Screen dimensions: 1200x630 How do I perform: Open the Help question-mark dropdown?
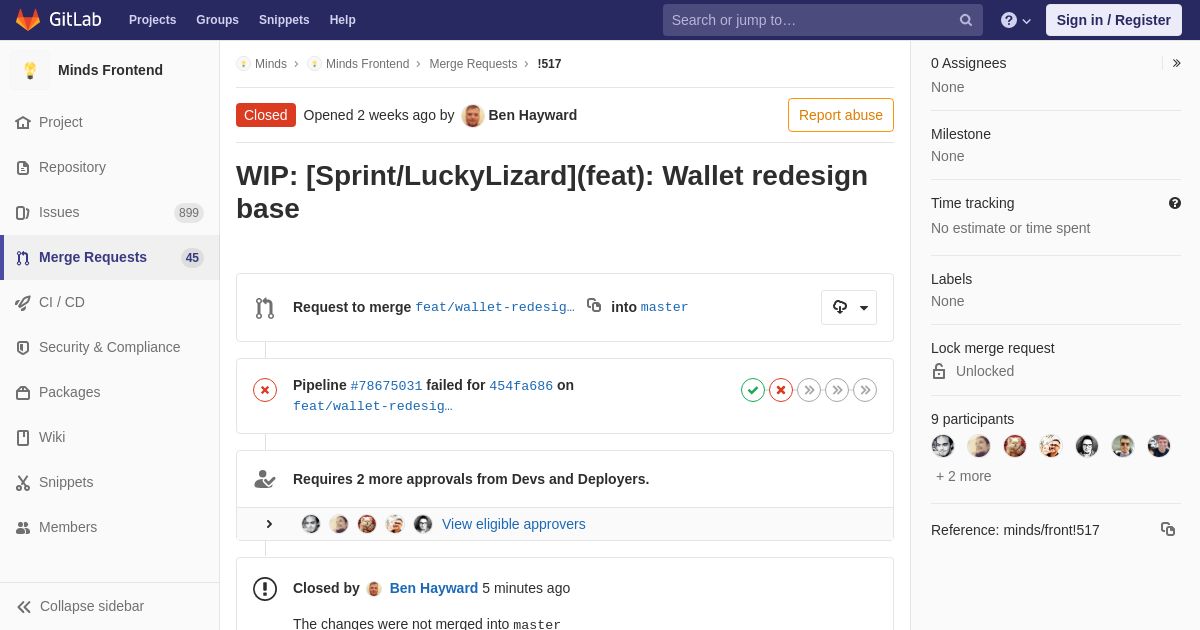pyautogui.click(x=1016, y=20)
